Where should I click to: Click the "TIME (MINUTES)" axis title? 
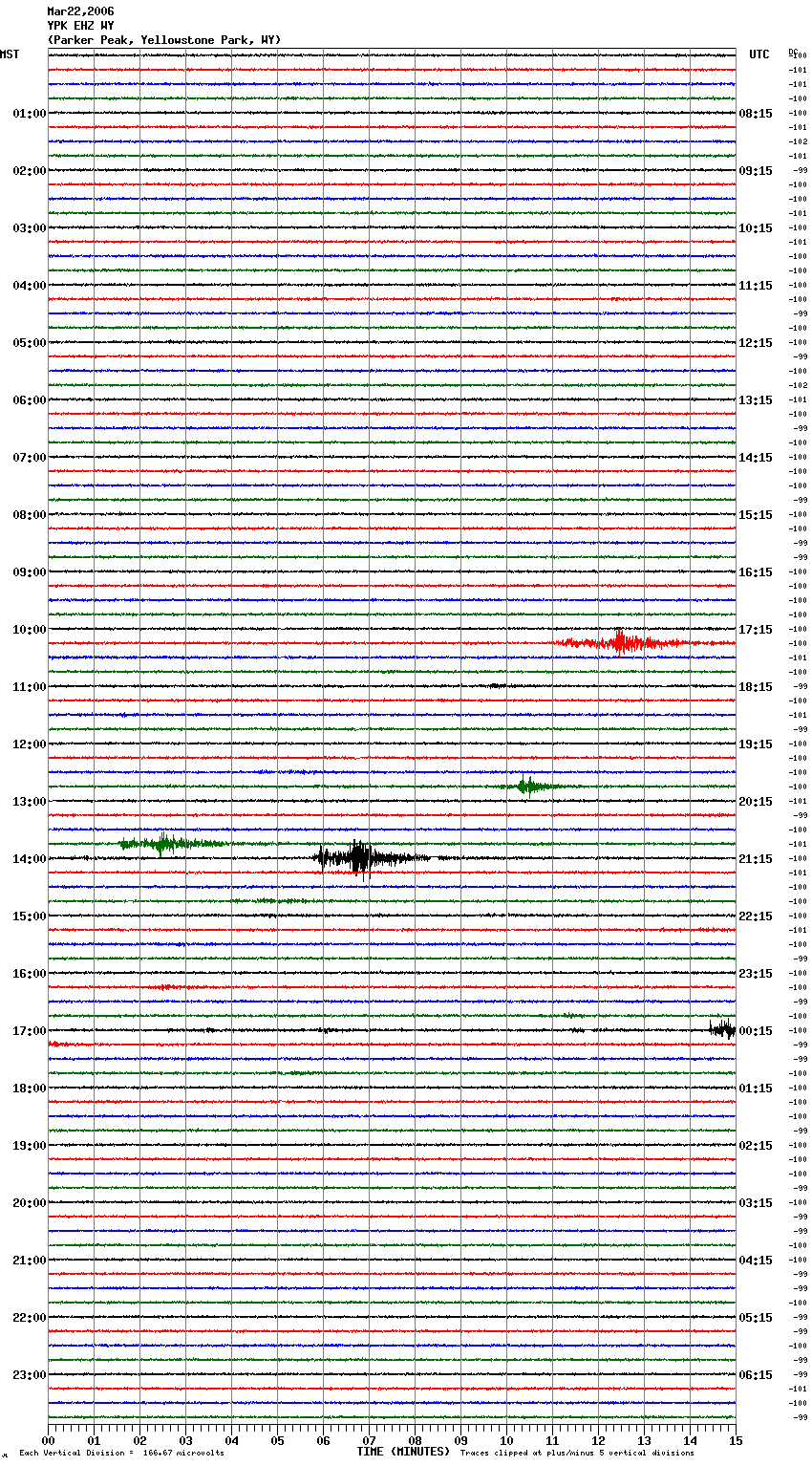(403, 1452)
